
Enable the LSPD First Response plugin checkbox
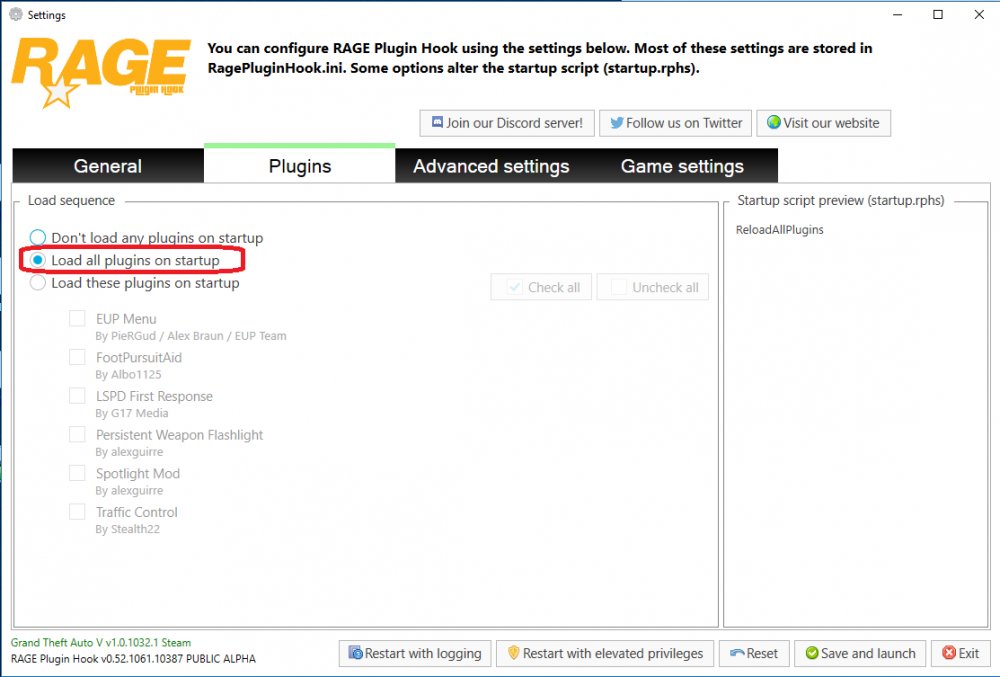pyautogui.click(x=77, y=396)
